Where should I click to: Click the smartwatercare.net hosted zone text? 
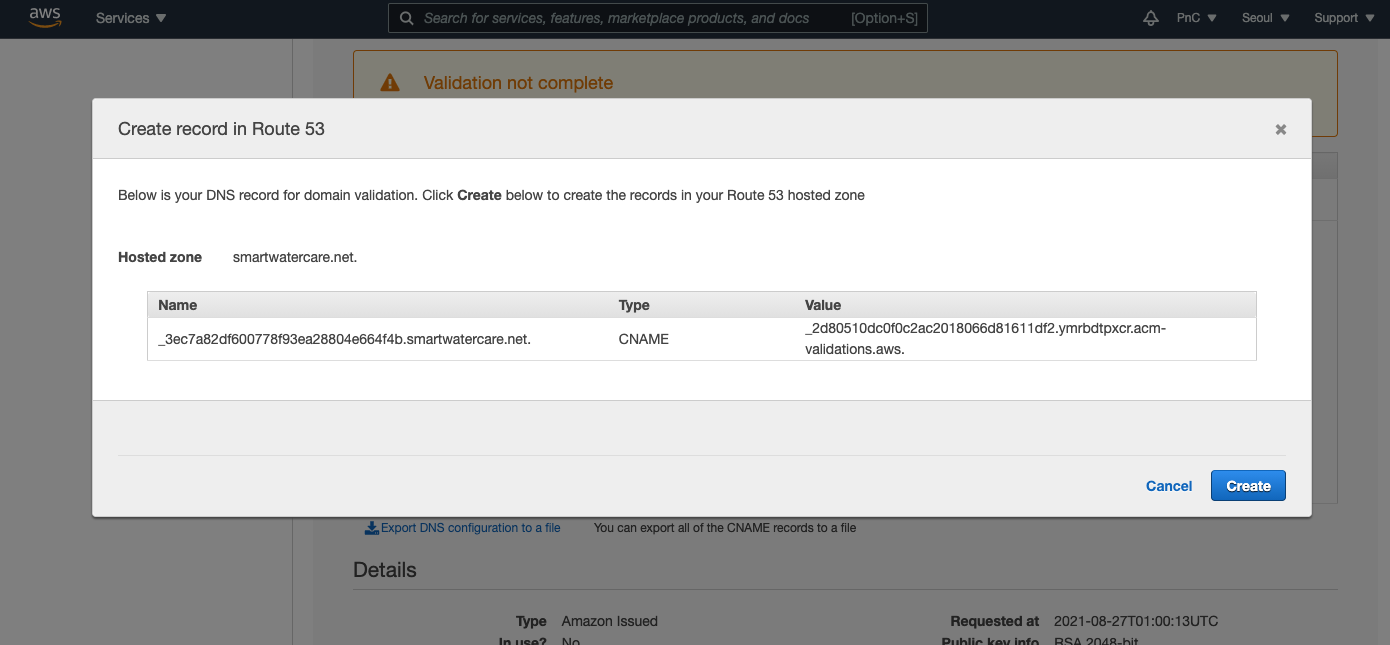295,257
